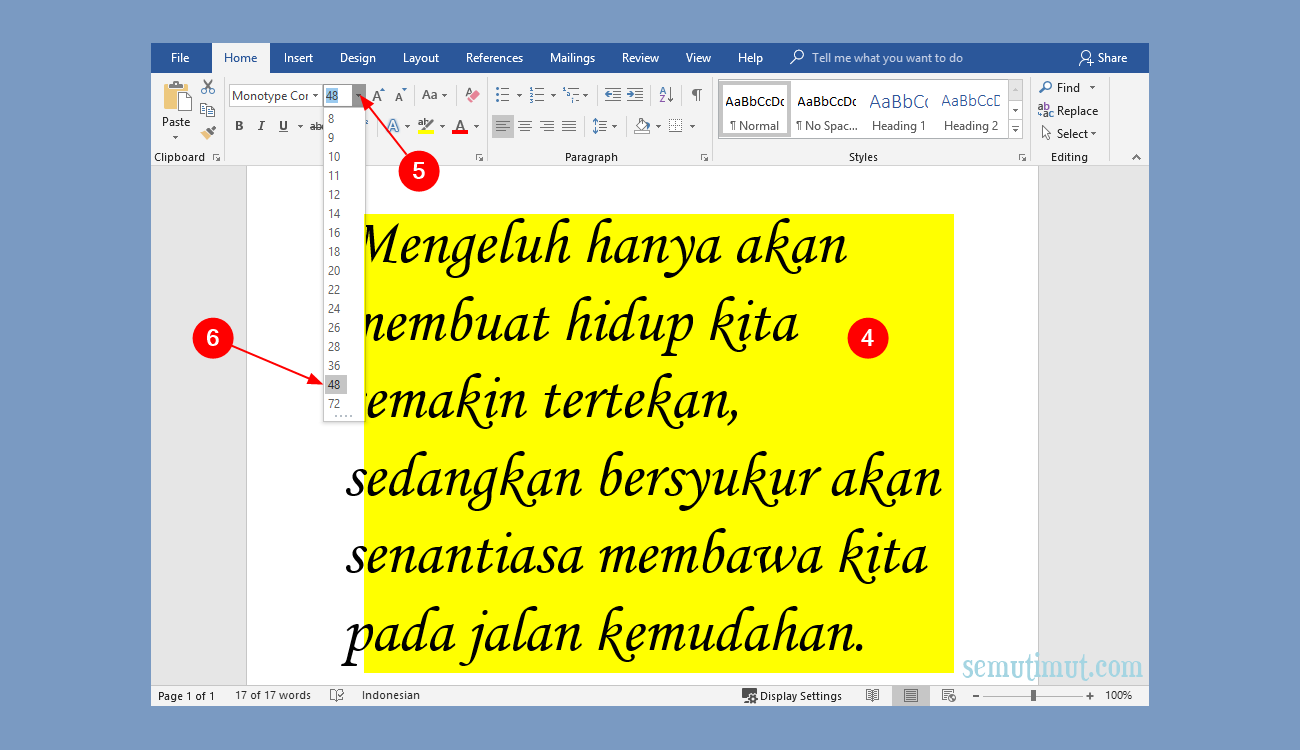Open the File tab
Screen dimensions: 1300x750
pyautogui.click(x=180, y=58)
